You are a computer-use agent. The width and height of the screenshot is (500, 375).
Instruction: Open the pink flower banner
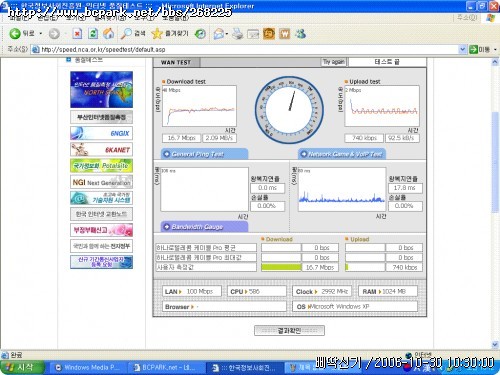(101, 230)
